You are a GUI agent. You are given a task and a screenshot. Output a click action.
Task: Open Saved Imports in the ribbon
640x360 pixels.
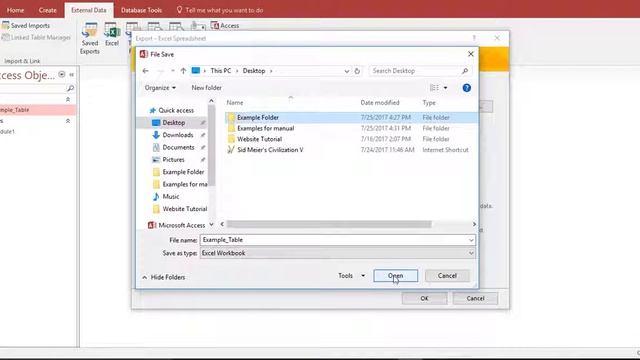[x=26, y=25]
